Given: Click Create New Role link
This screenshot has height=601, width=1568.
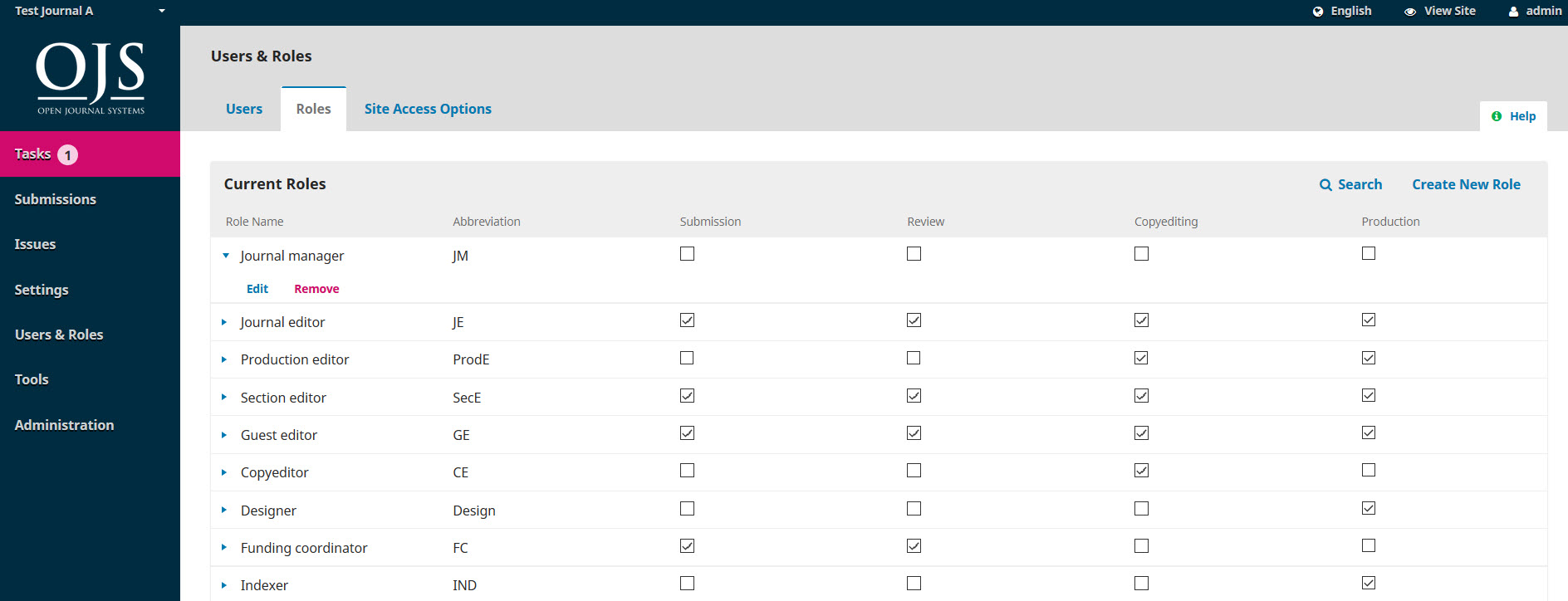Looking at the screenshot, I should [x=1466, y=185].
